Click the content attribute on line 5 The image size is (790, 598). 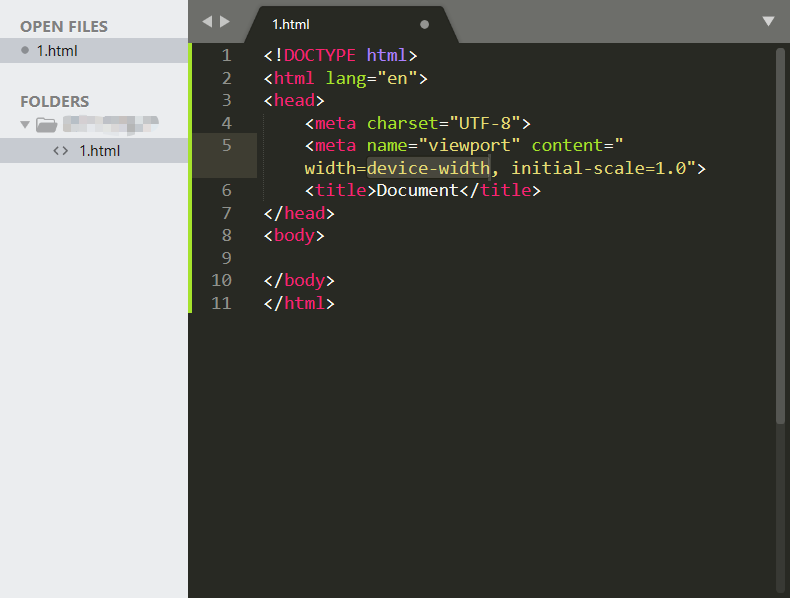coord(567,145)
